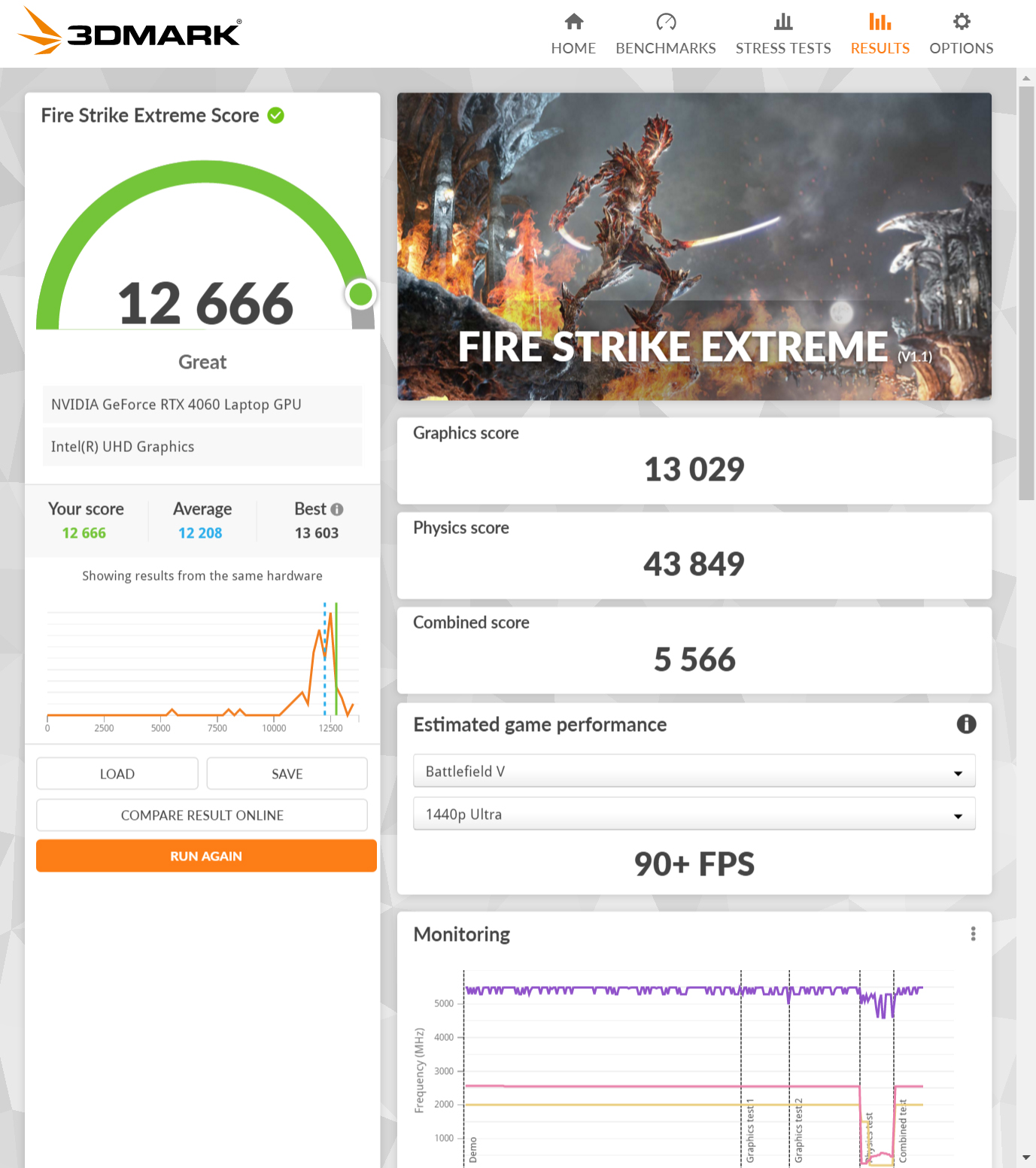This screenshot has height=1168, width=1036.
Task: Open Benchmarks via the gauge icon
Action: [666, 22]
